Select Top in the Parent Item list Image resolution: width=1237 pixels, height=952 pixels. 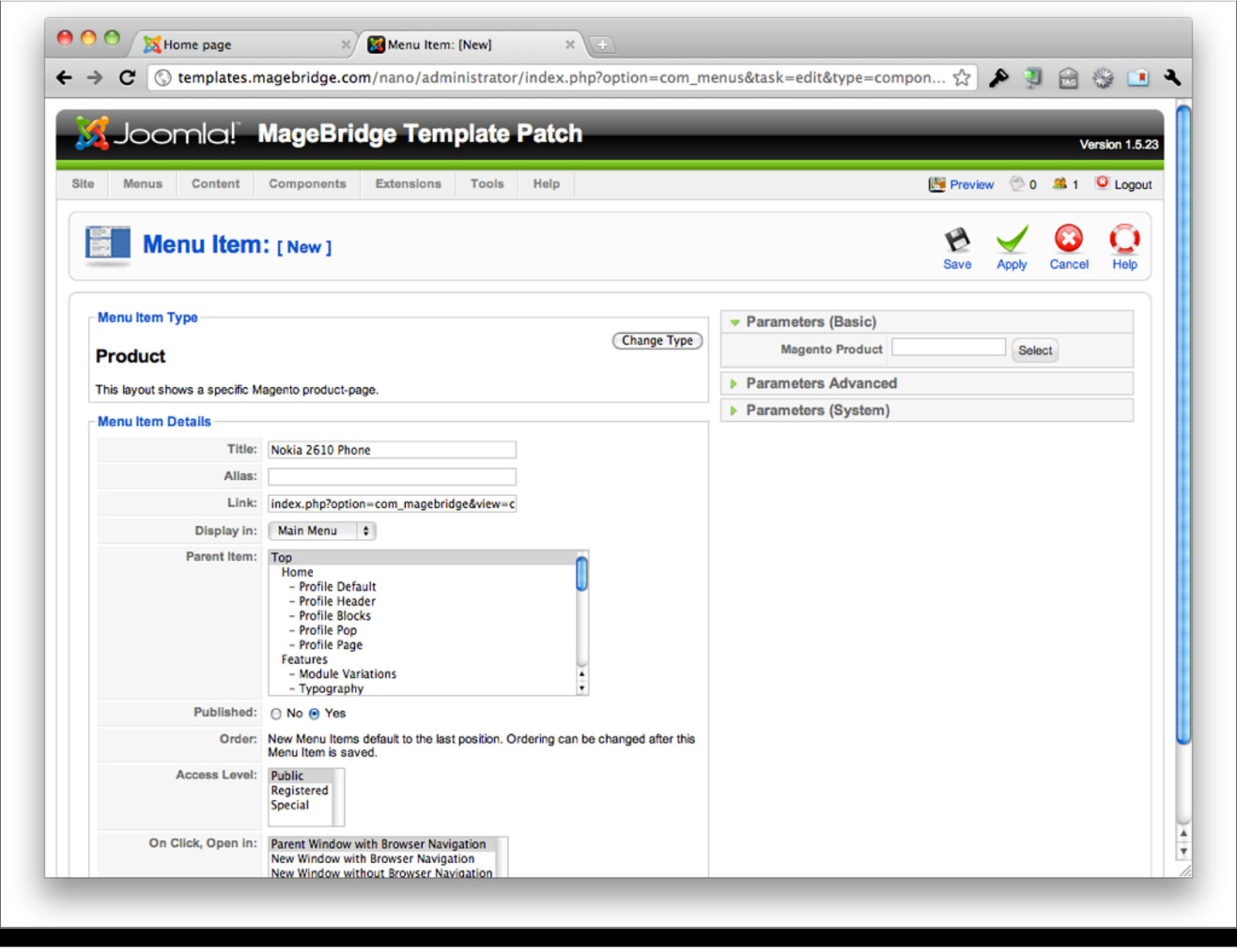tap(422, 558)
